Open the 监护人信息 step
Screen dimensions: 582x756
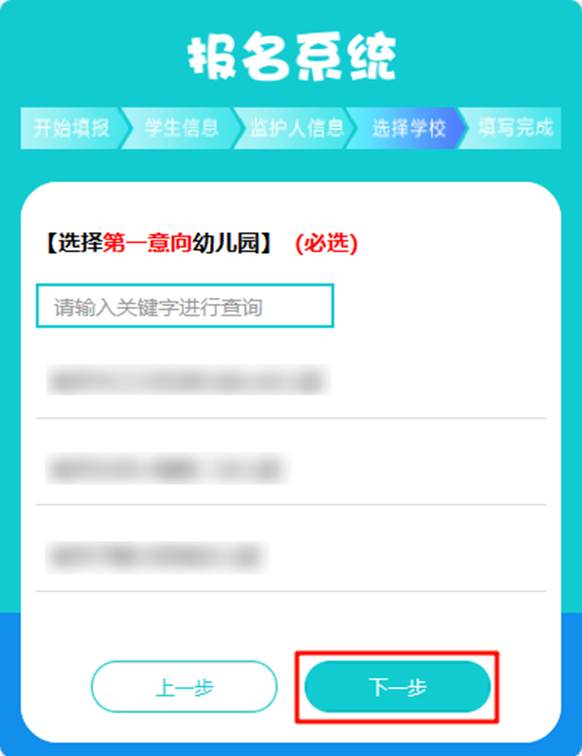click(x=296, y=128)
